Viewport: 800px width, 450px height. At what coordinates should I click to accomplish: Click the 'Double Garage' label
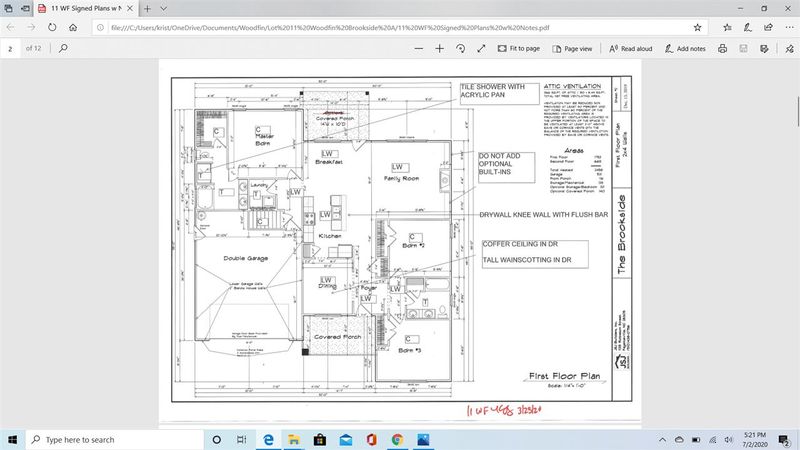[x=245, y=258]
